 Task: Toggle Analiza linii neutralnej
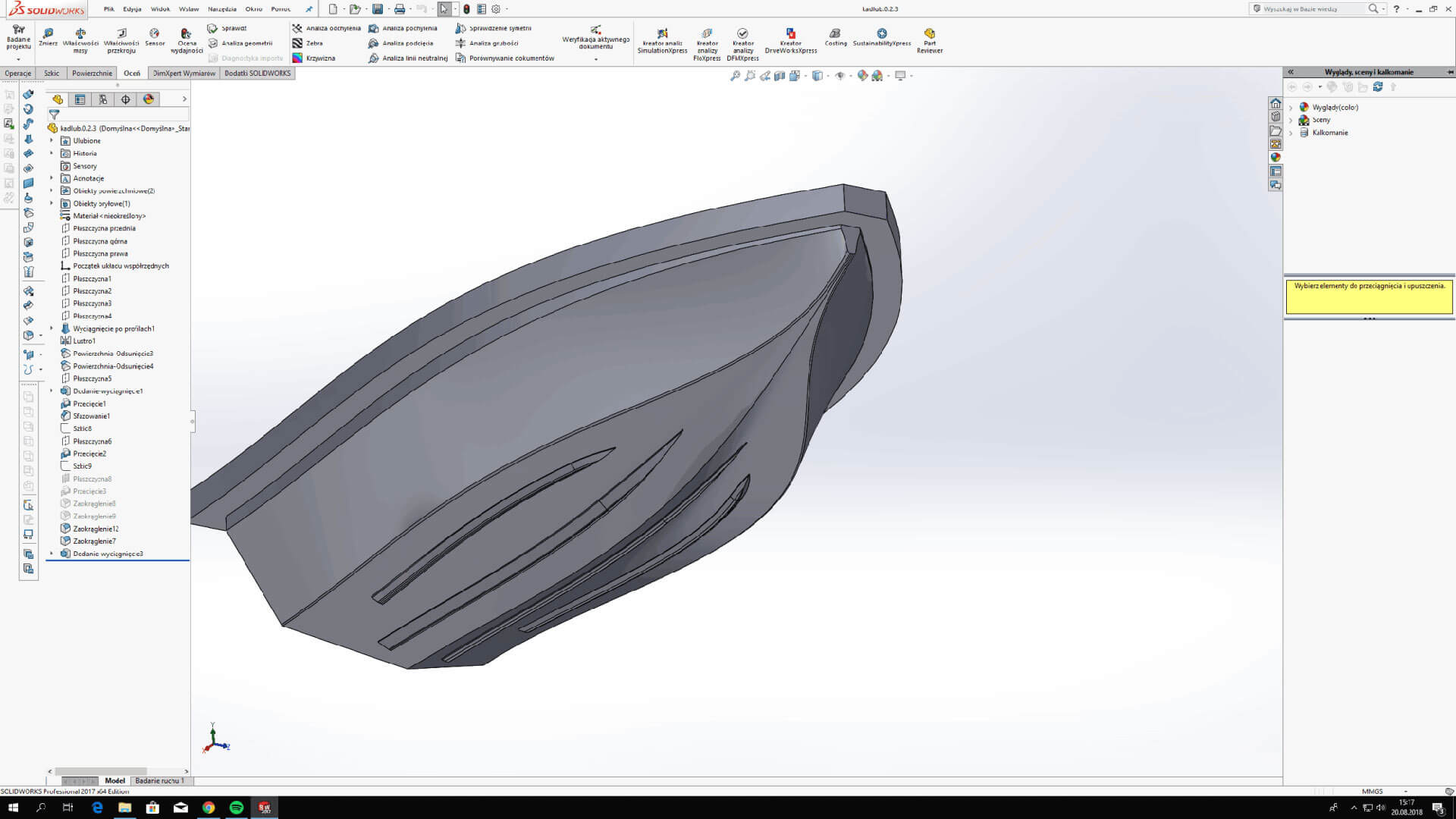[x=408, y=58]
